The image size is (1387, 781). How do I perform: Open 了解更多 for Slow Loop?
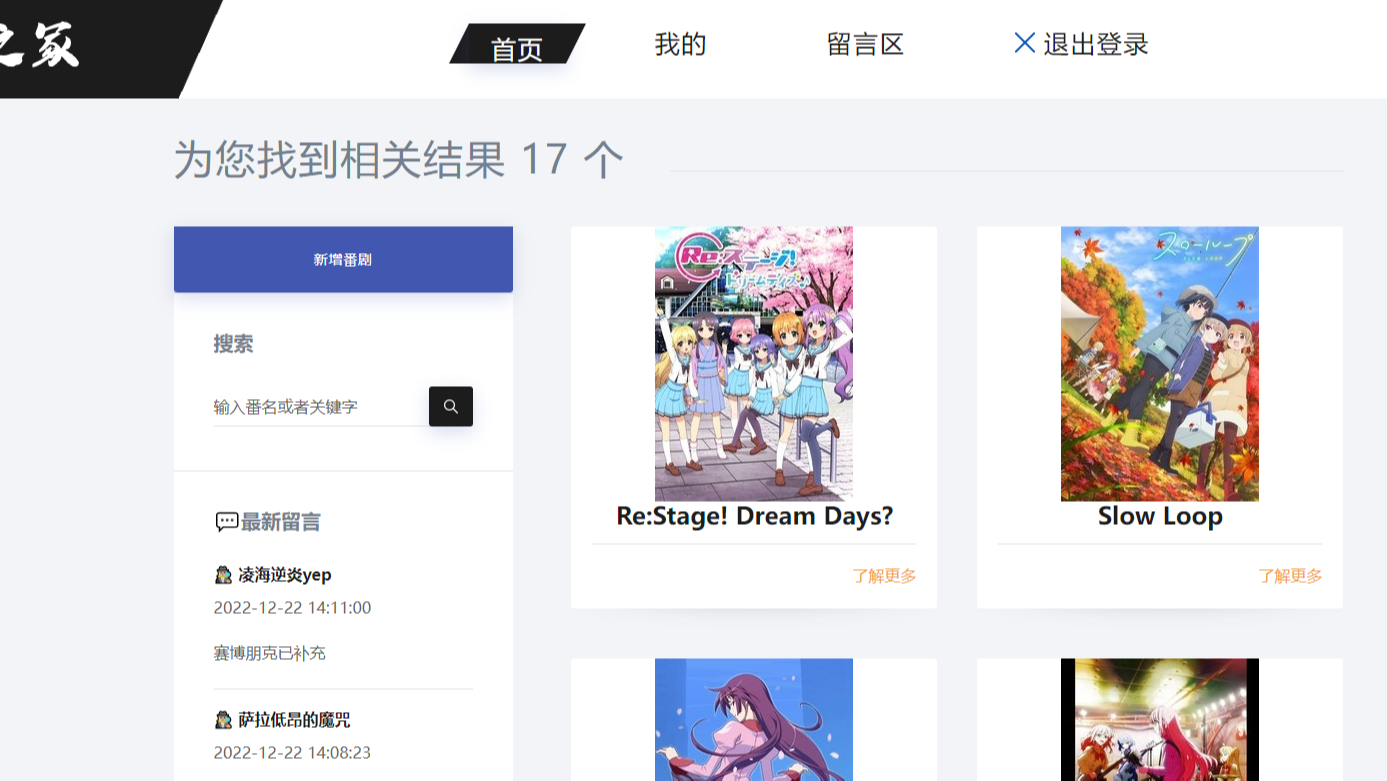(x=1290, y=576)
